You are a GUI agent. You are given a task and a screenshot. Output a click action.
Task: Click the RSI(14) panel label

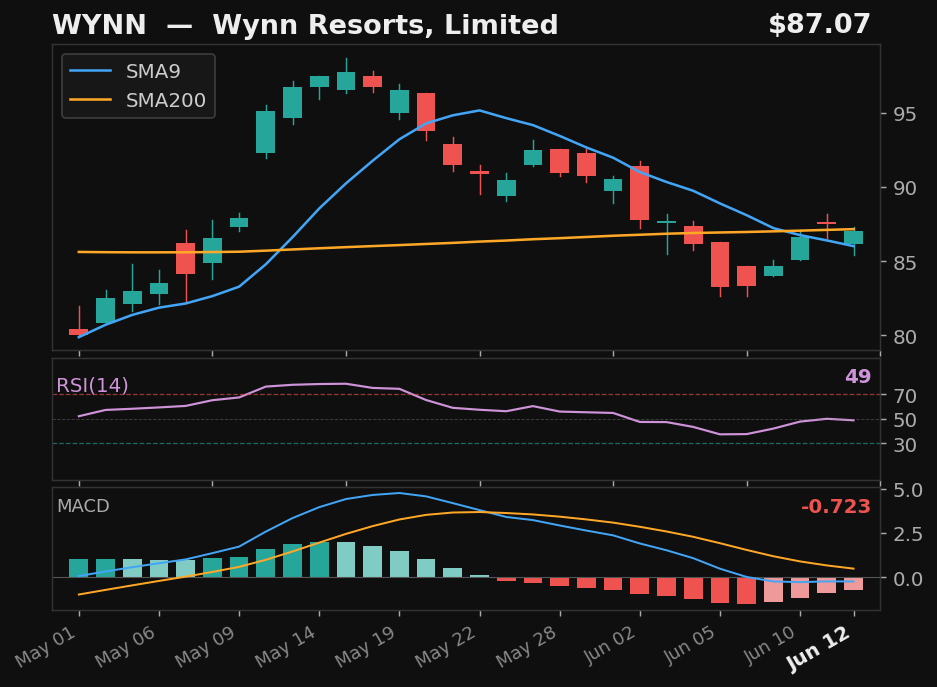click(92, 385)
